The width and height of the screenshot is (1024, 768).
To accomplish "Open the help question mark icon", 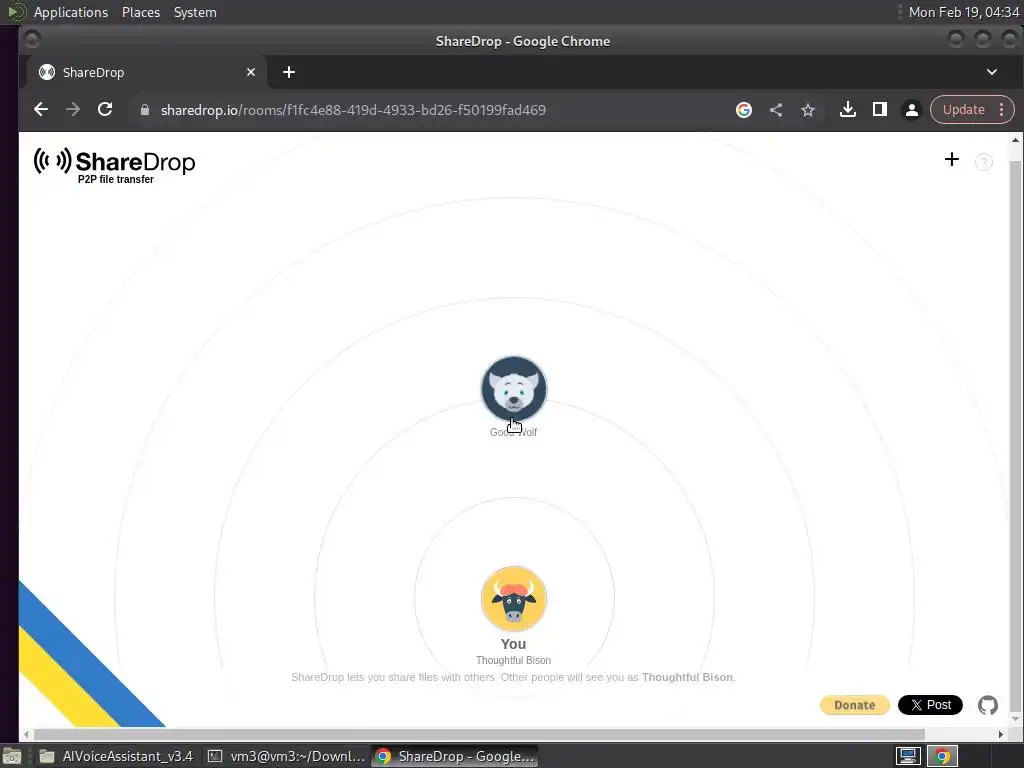I will point(984,162).
